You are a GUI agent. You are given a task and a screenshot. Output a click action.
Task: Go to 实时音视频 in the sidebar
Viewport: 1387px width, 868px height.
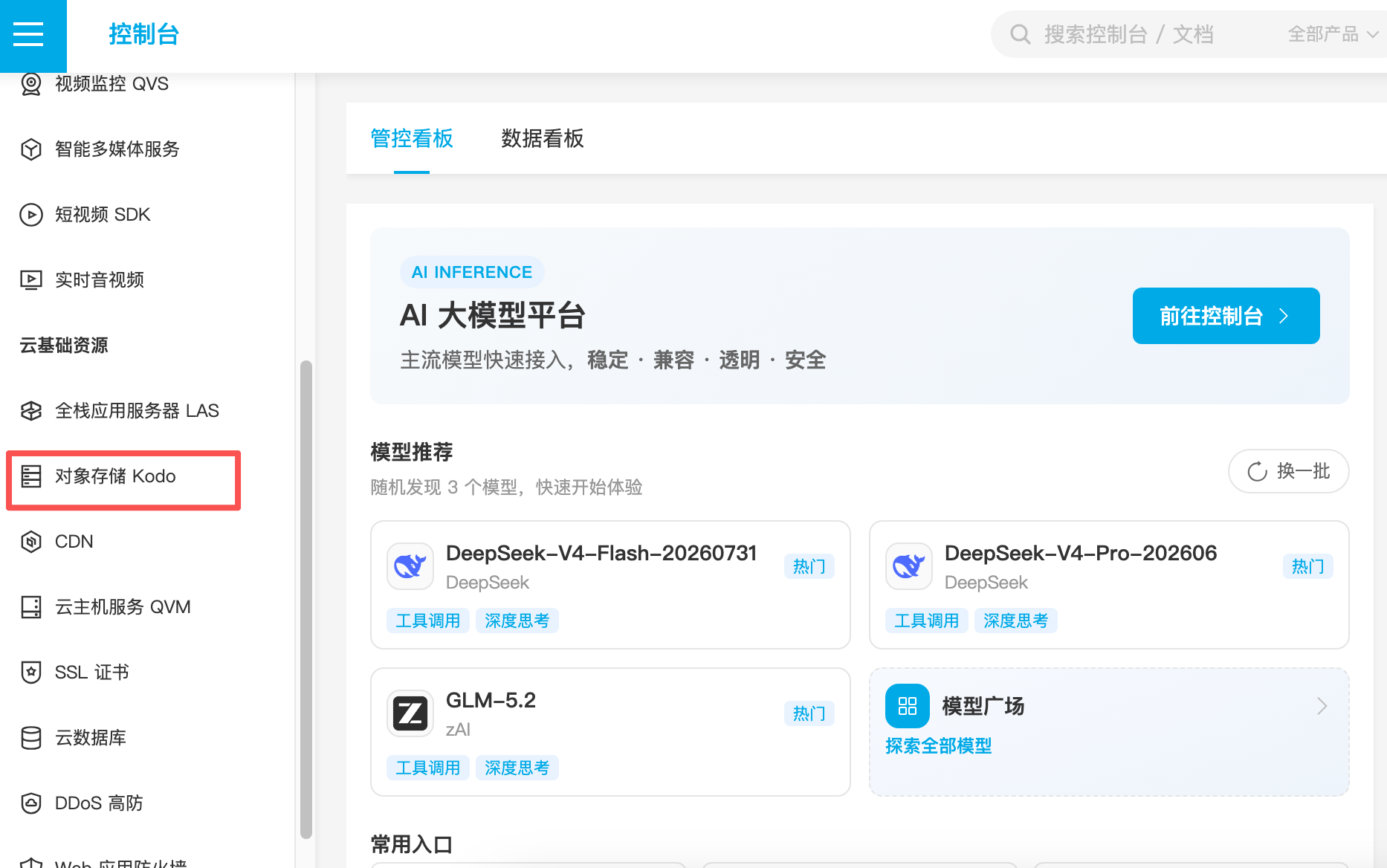click(x=100, y=280)
